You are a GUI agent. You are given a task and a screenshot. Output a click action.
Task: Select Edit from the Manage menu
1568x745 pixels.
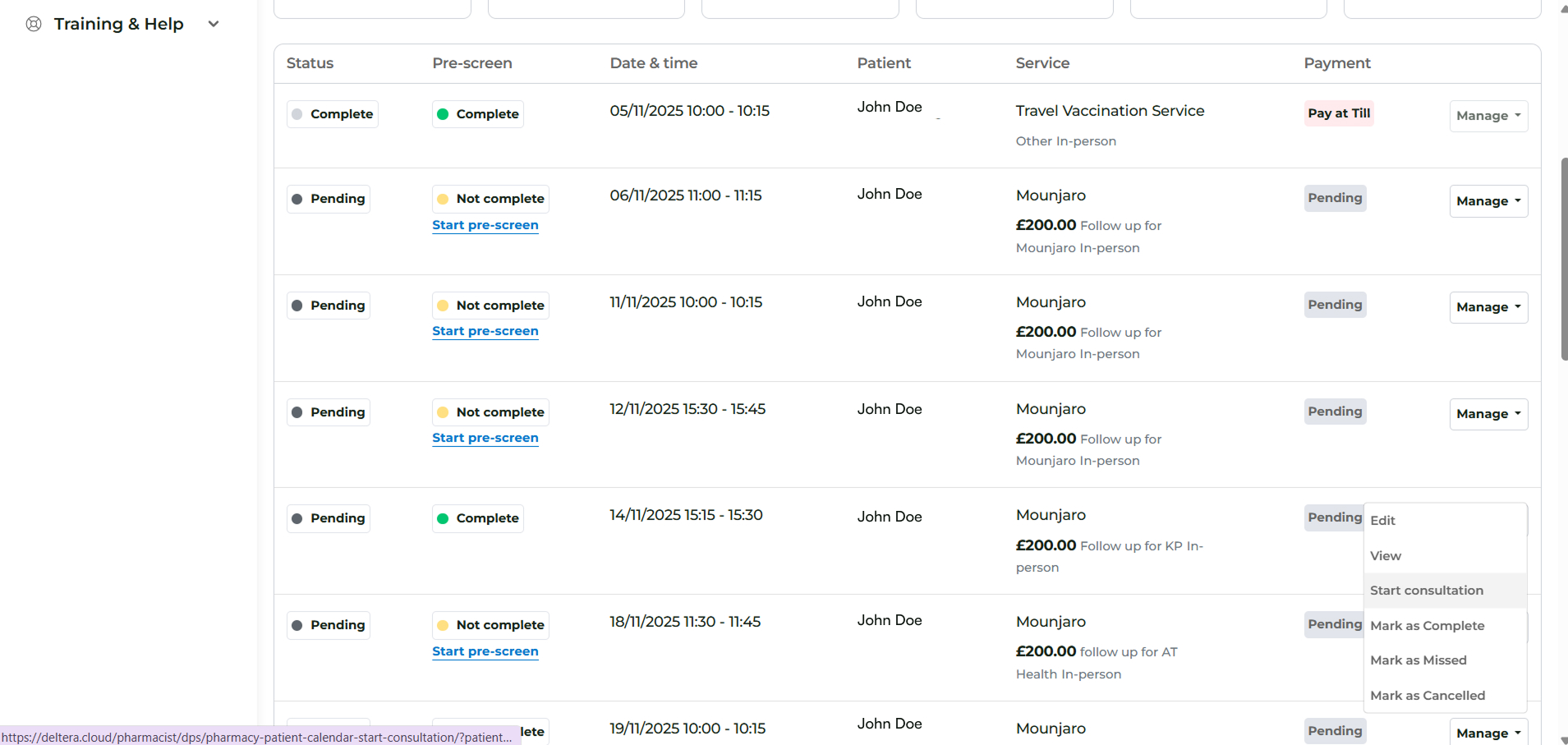tap(1382, 521)
